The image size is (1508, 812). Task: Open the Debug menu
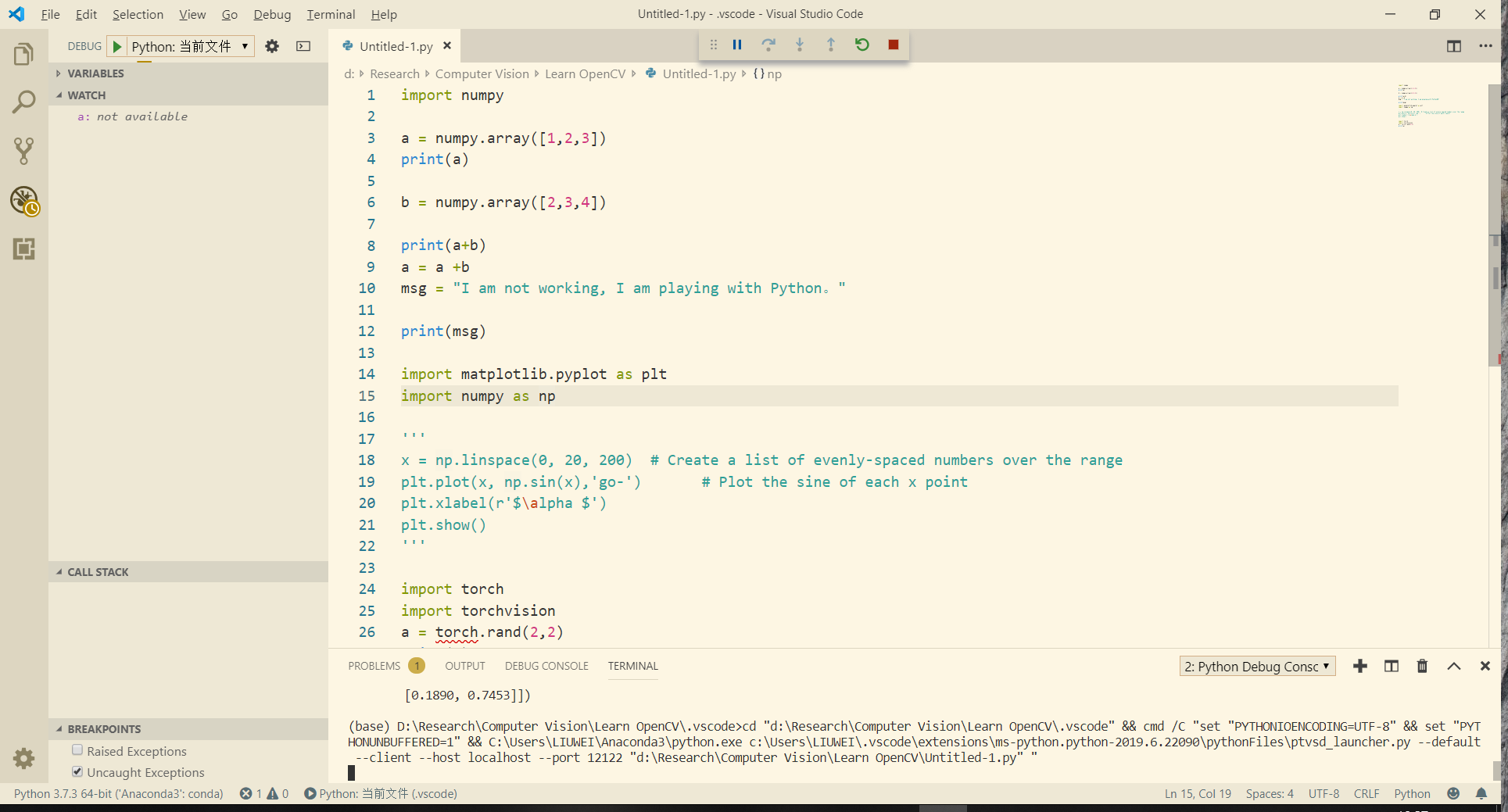(x=272, y=14)
